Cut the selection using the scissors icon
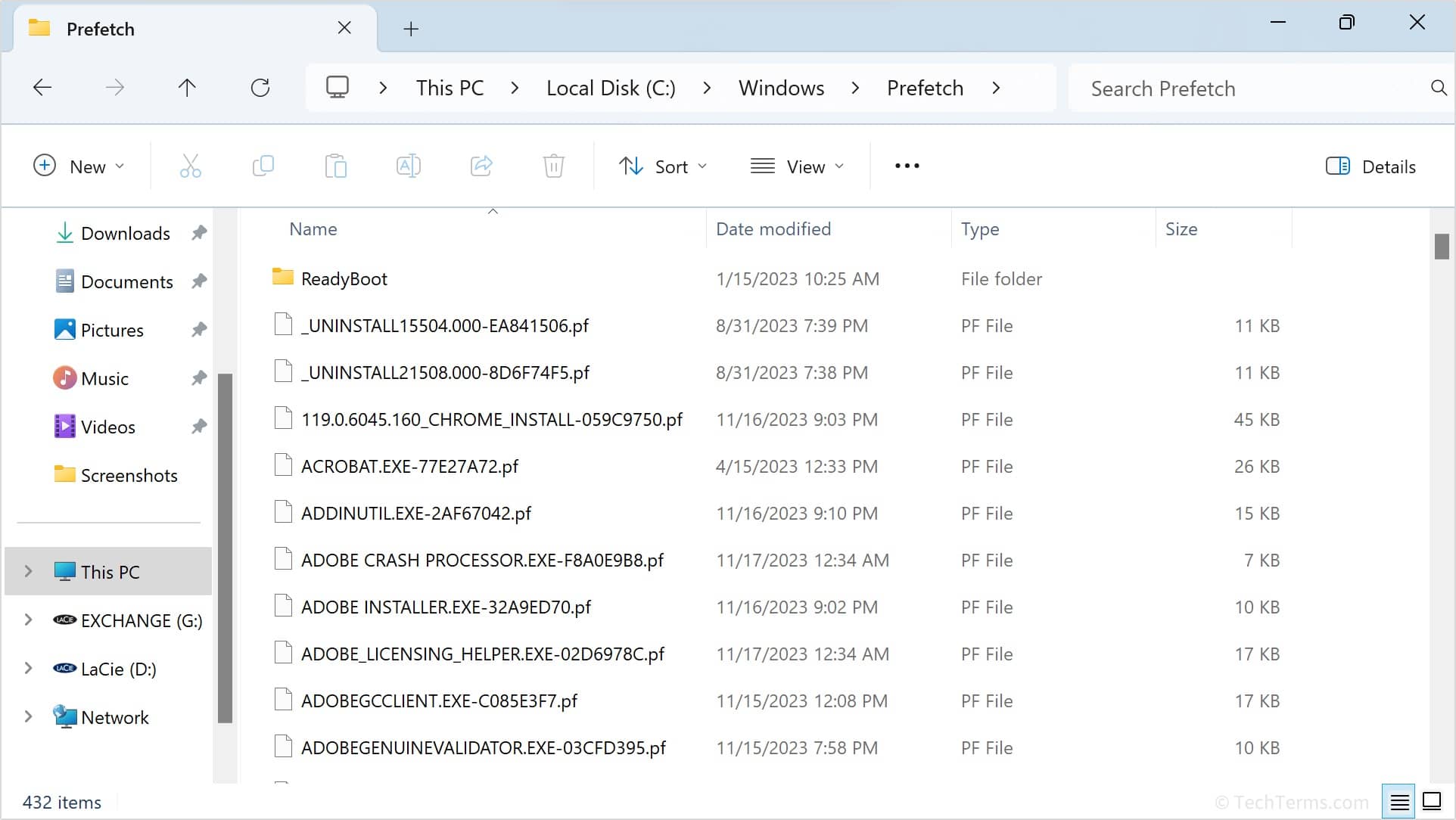 tap(190, 166)
